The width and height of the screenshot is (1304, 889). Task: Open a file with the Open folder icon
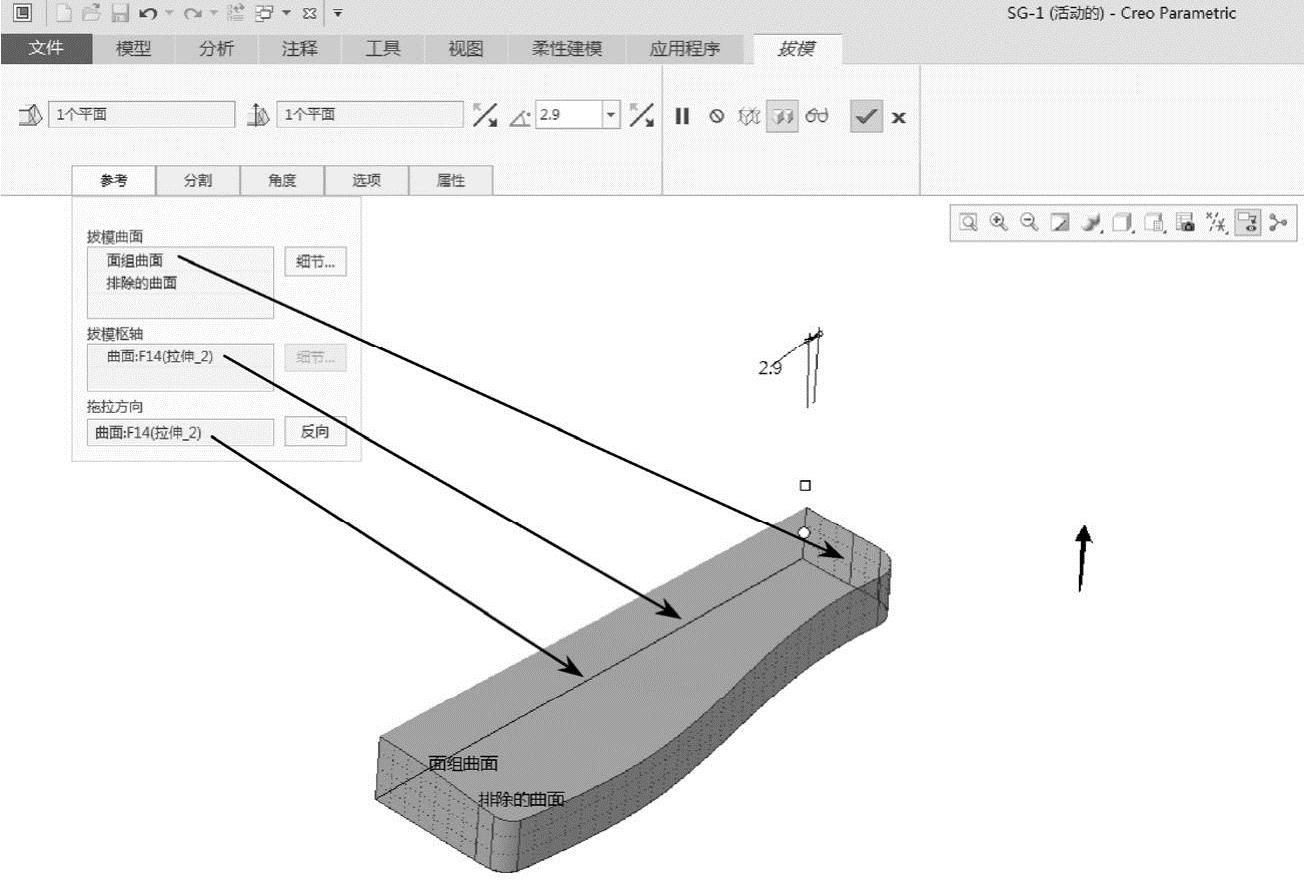click(x=93, y=14)
